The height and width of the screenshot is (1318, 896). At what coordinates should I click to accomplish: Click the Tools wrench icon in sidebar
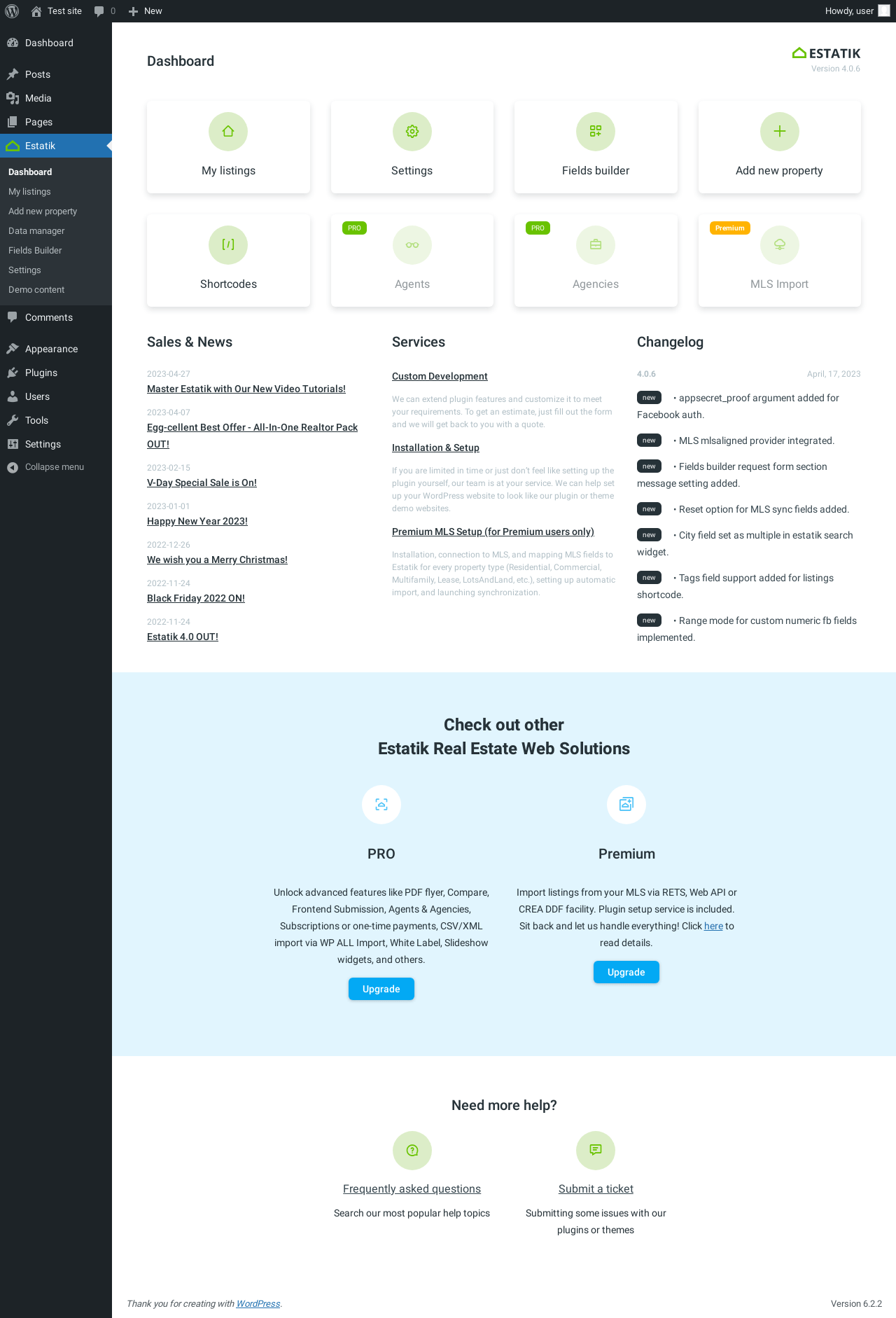[x=13, y=420]
